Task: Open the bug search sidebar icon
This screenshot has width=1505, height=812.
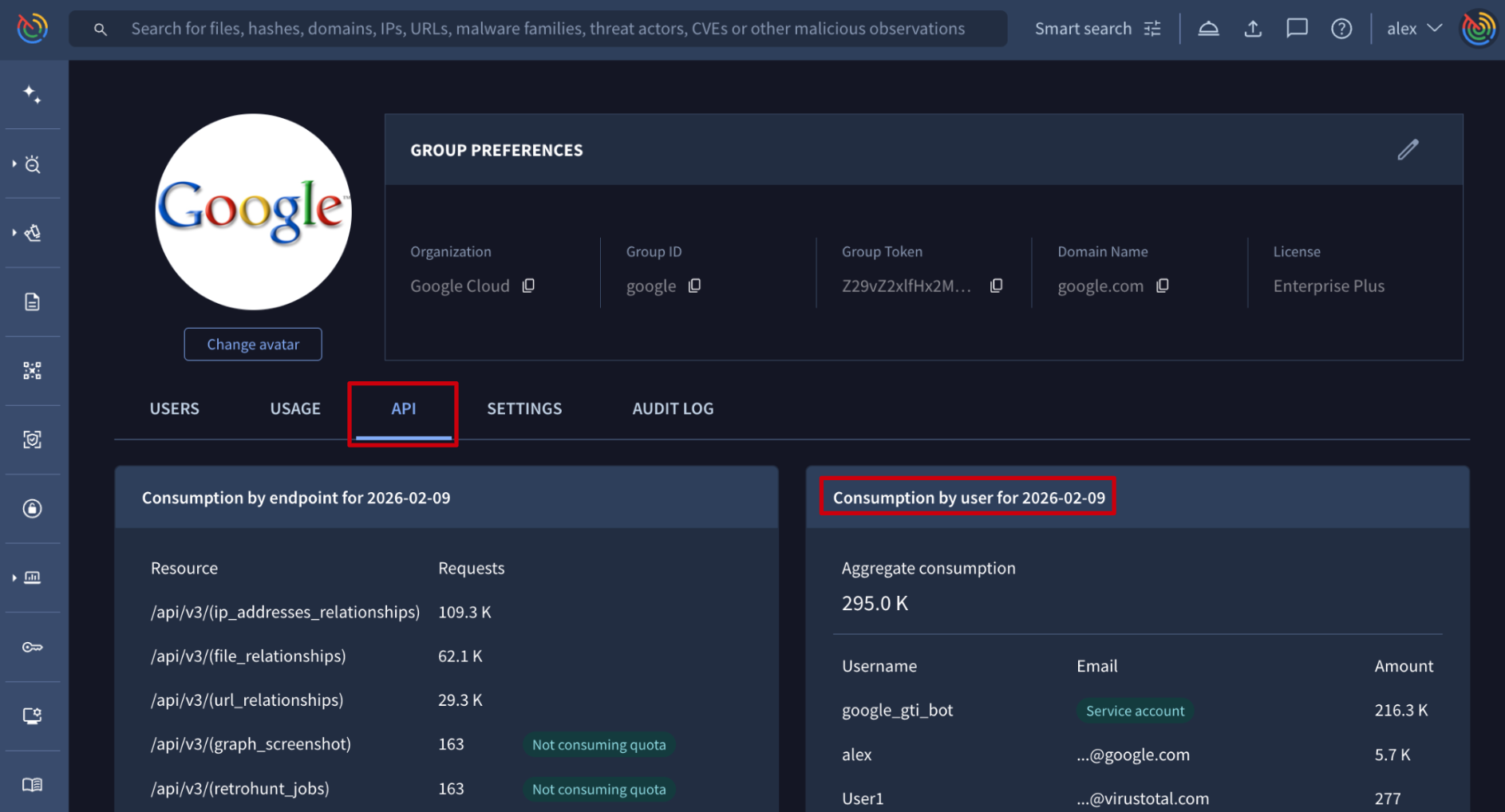Action: click(x=33, y=164)
